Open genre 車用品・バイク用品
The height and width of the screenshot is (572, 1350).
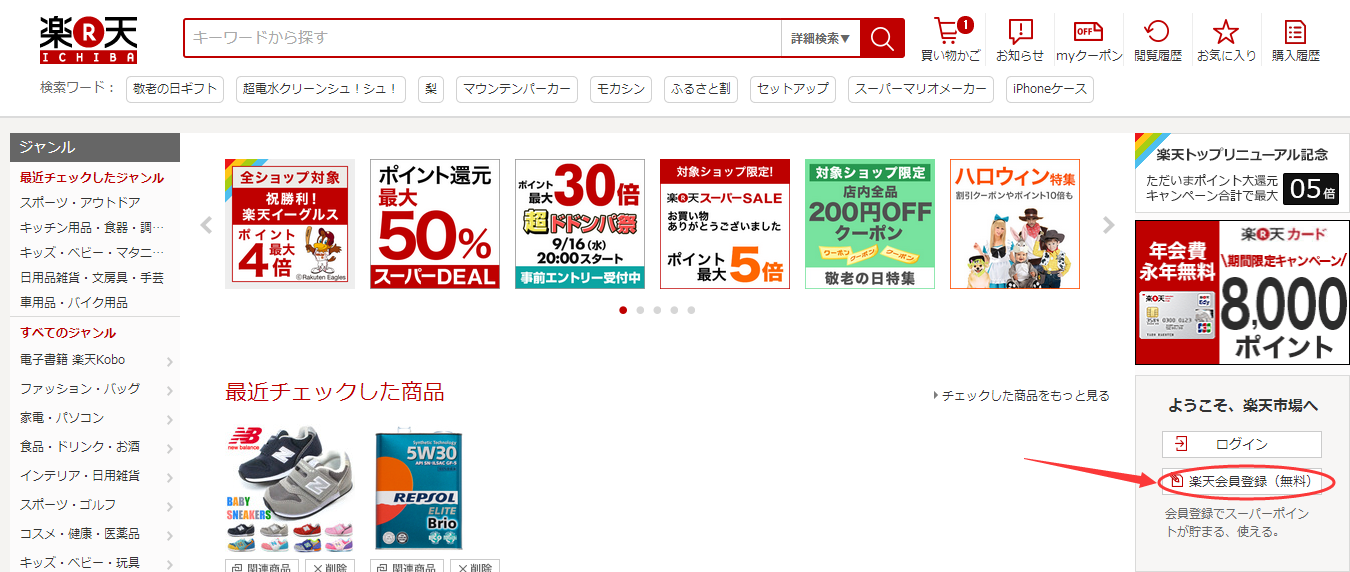pos(74,302)
